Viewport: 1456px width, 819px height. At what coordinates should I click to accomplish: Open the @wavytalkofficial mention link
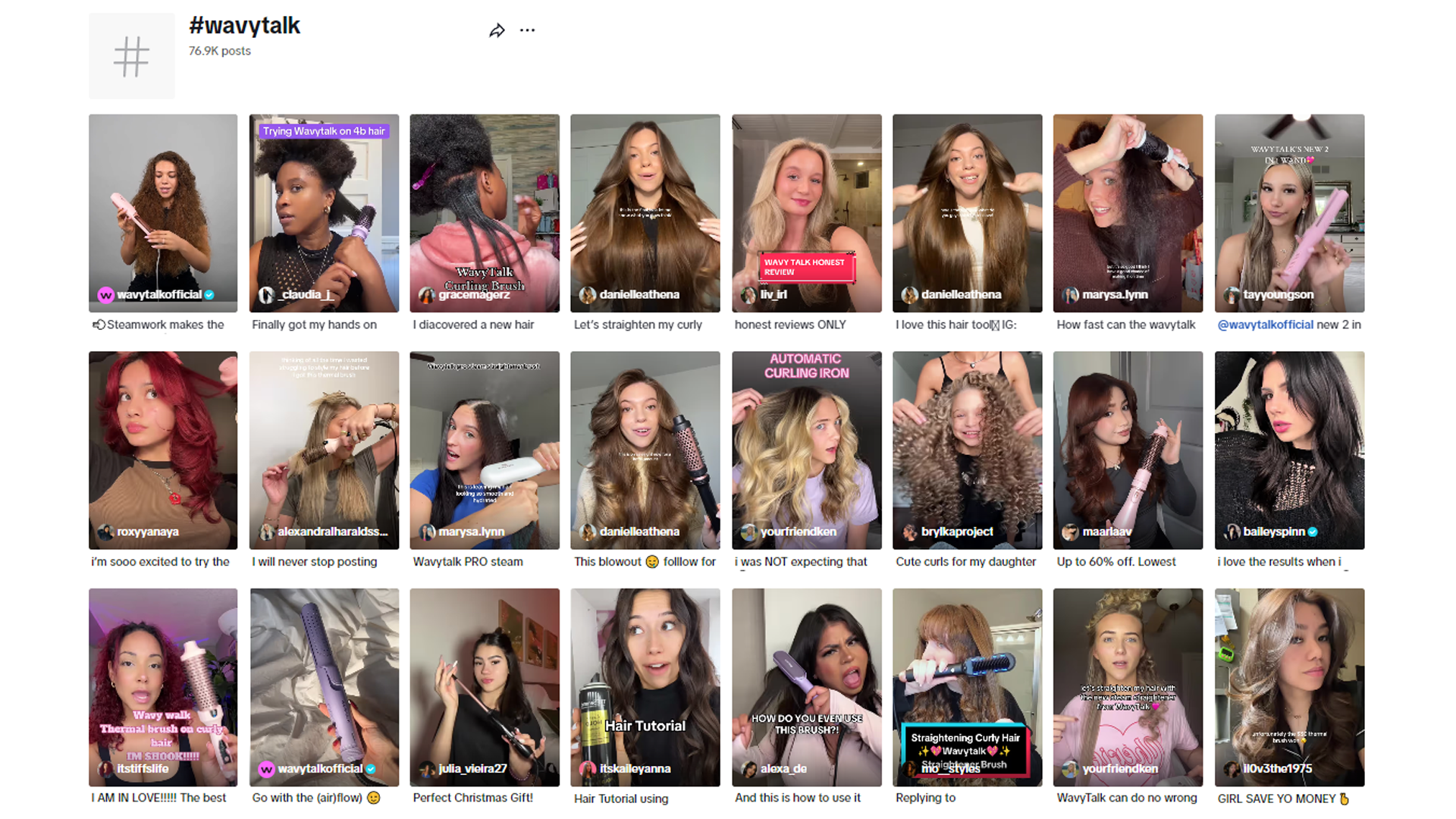point(1265,325)
